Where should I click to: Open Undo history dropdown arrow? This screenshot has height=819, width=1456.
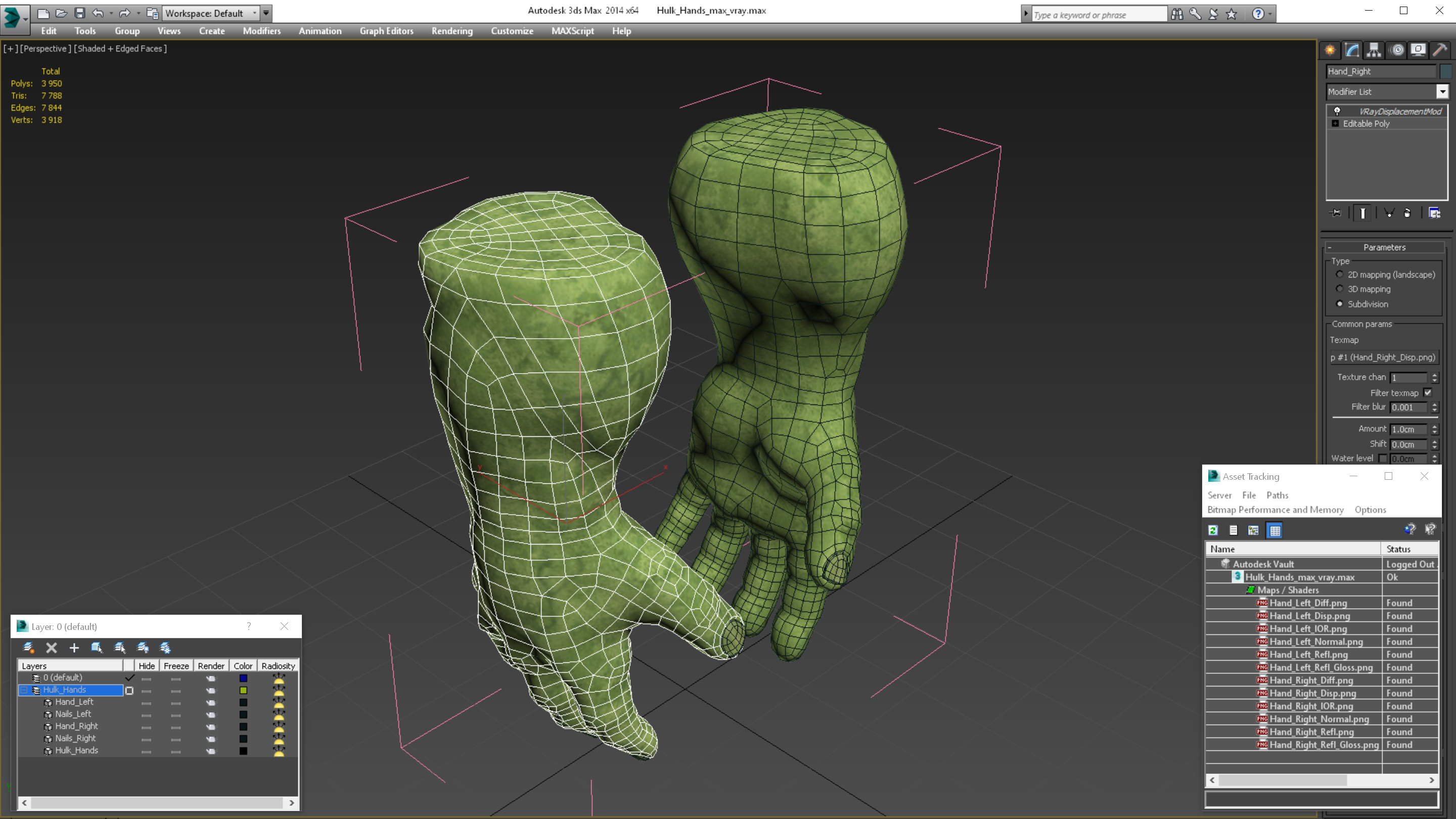(x=111, y=13)
